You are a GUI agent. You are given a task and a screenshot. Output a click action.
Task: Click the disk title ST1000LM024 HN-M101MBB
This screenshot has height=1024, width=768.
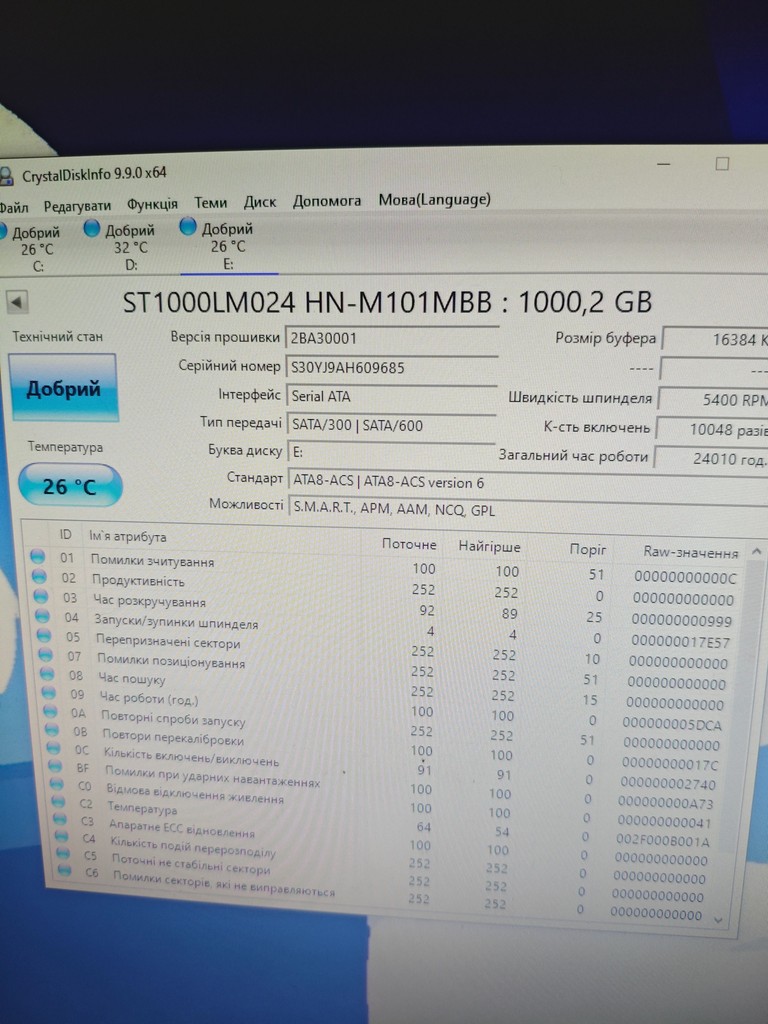pyautogui.click(x=307, y=302)
